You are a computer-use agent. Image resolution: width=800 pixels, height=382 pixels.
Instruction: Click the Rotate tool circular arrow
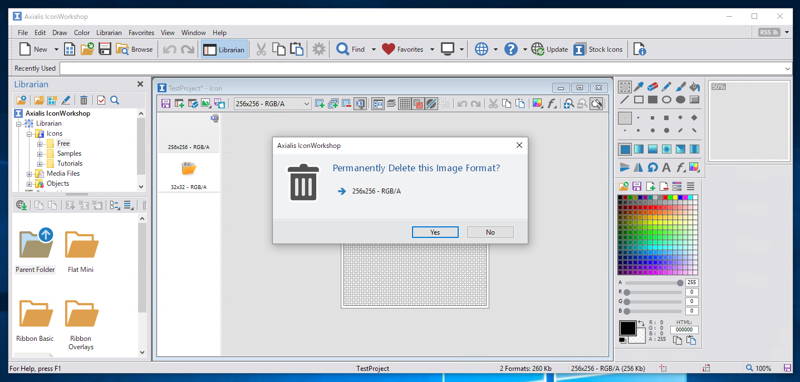[653, 167]
